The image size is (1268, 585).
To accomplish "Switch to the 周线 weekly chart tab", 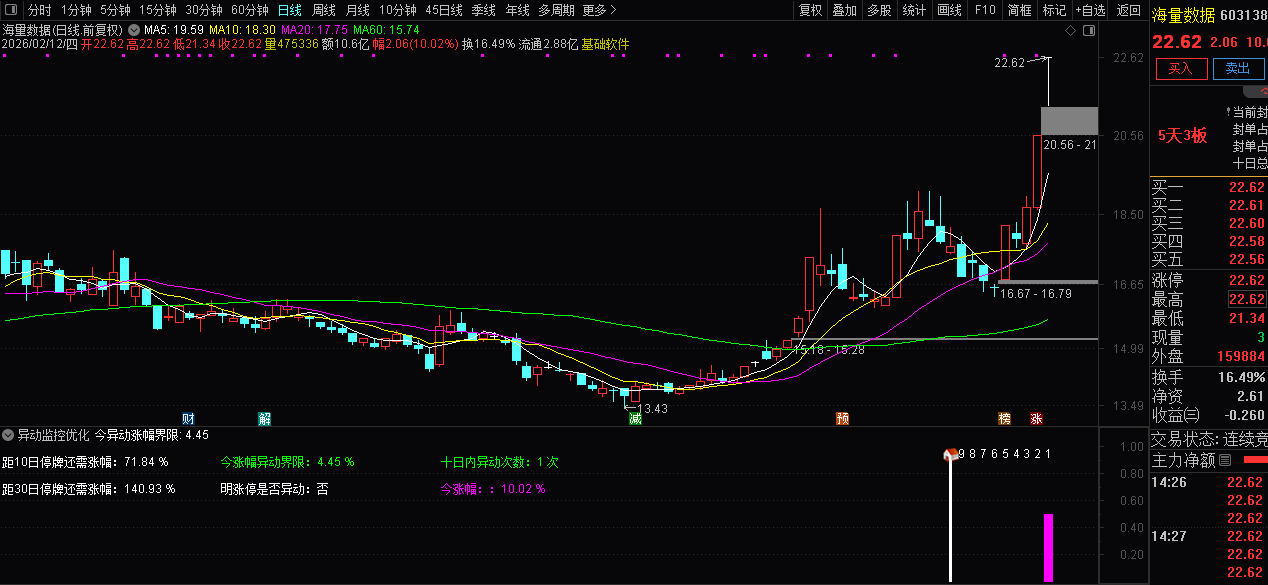I will [324, 10].
